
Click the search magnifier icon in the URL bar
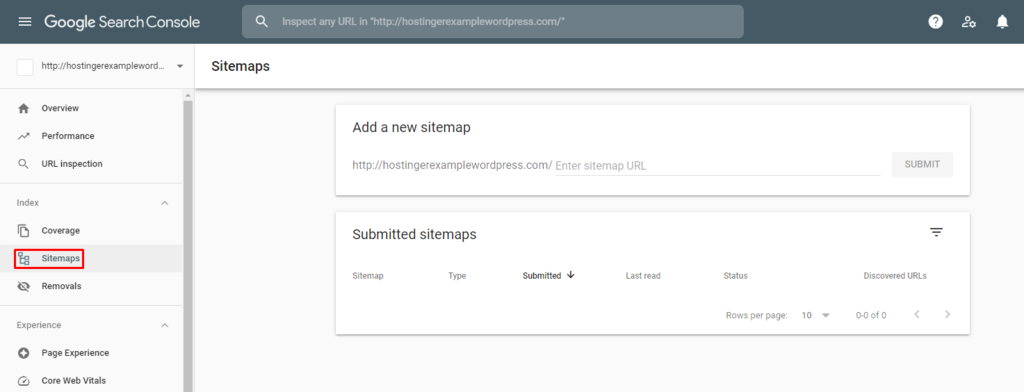coord(262,22)
